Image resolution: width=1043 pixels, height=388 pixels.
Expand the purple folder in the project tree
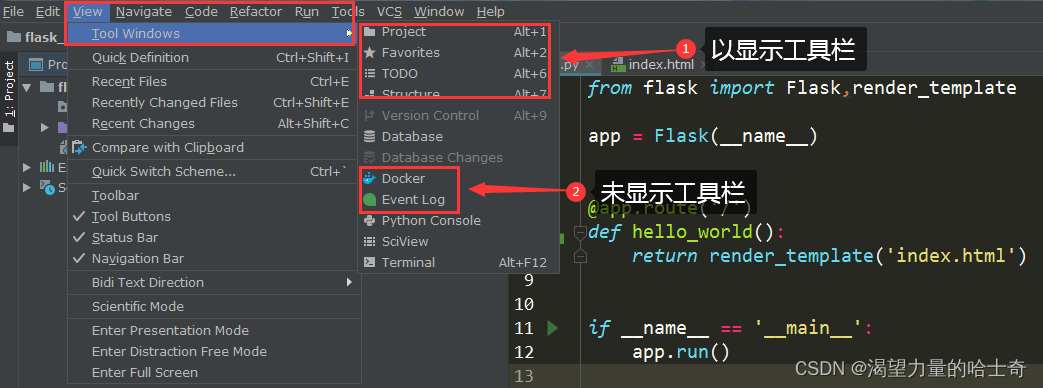pos(45,127)
